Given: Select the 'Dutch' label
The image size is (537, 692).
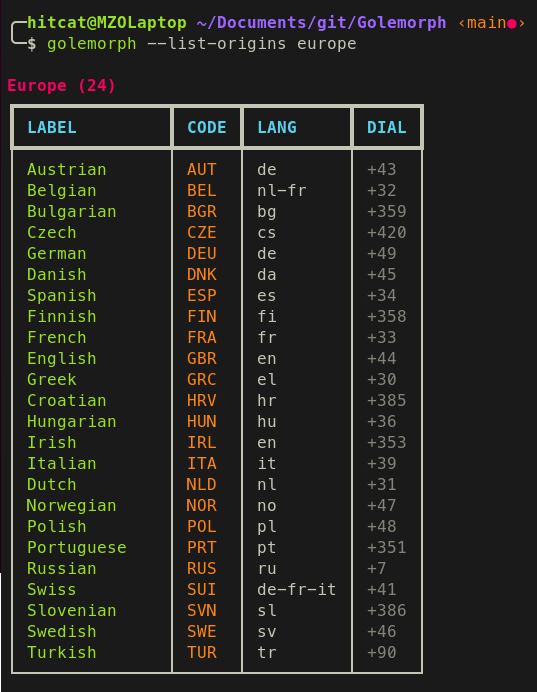Looking at the screenshot, I should pos(52,485).
